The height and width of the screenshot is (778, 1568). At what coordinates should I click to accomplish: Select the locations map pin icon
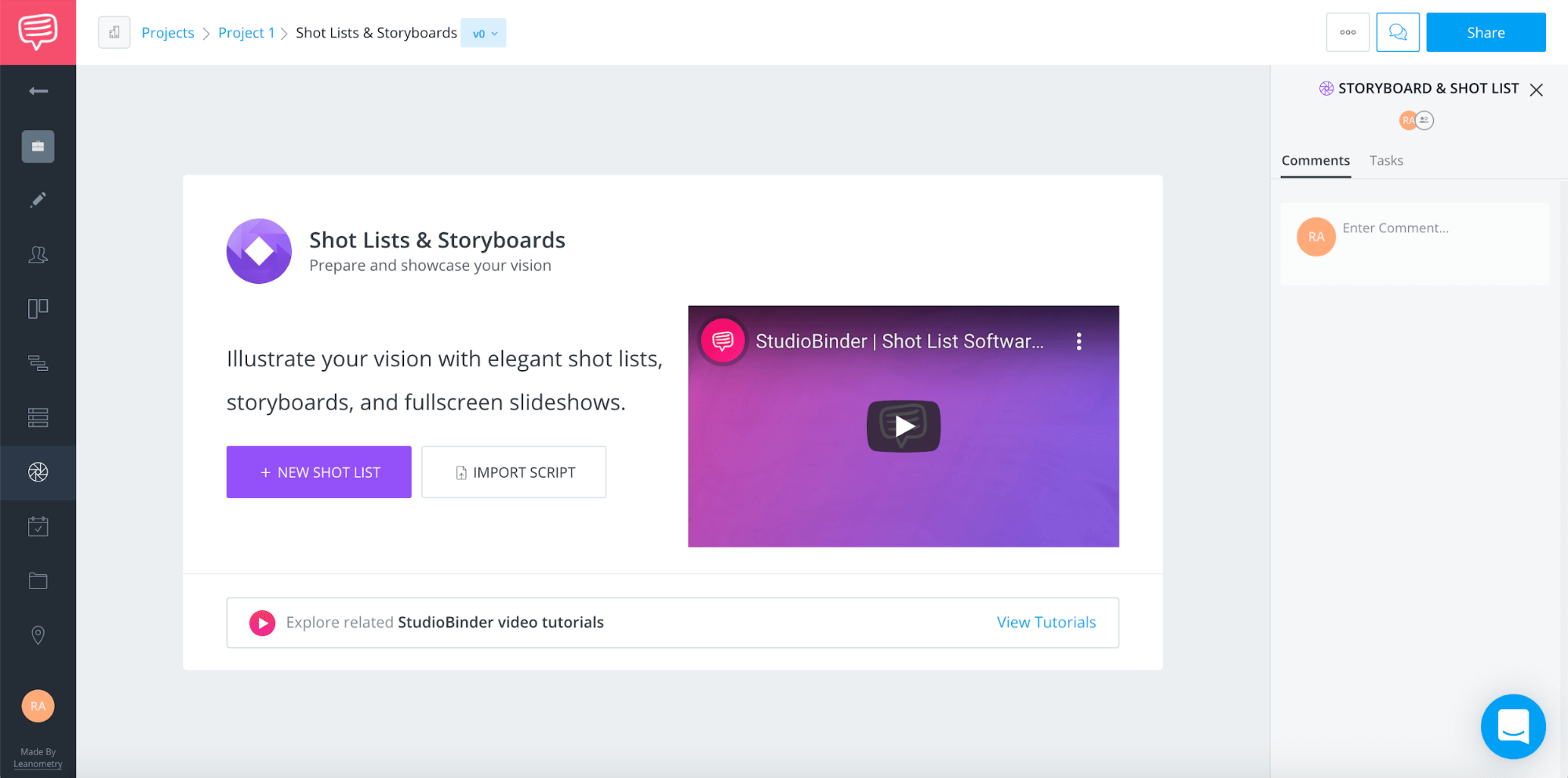[x=37, y=634]
